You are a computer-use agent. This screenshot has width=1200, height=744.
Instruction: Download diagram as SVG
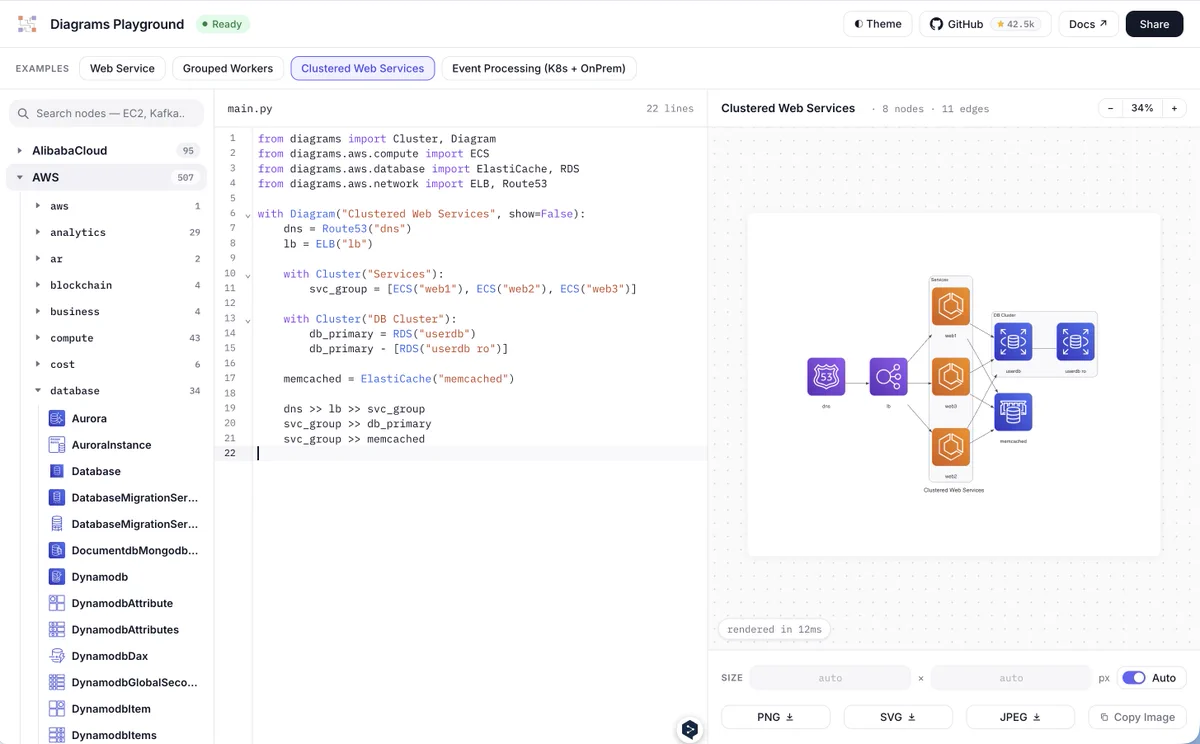tap(898, 717)
